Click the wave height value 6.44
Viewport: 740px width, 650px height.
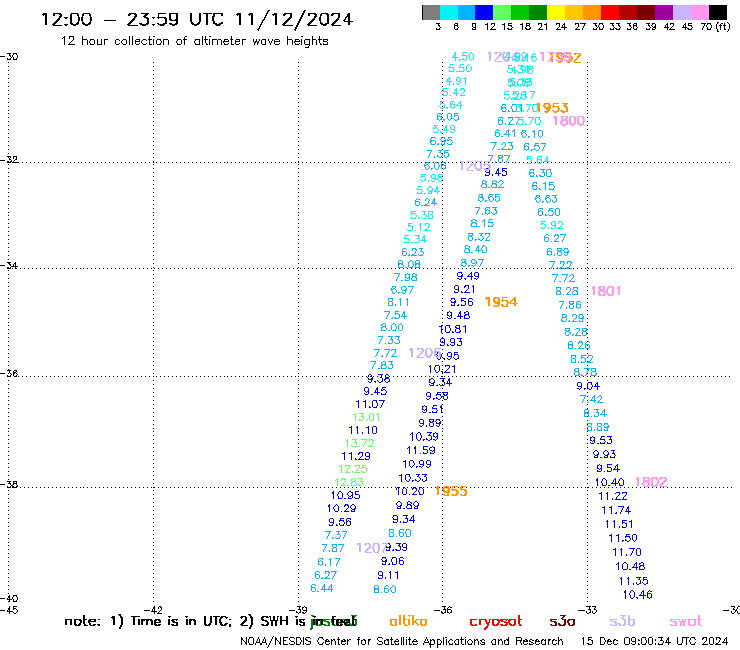pyautogui.click(x=322, y=589)
